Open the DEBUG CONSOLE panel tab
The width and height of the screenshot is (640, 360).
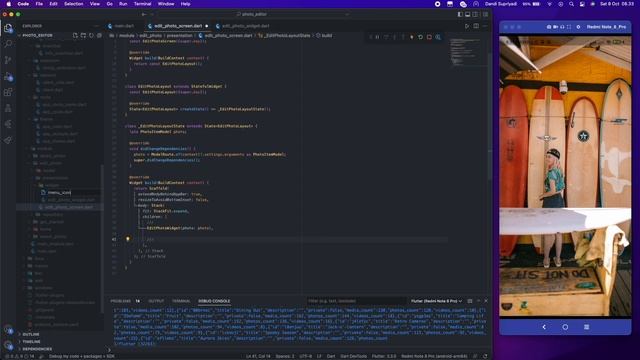pyautogui.click(x=214, y=301)
